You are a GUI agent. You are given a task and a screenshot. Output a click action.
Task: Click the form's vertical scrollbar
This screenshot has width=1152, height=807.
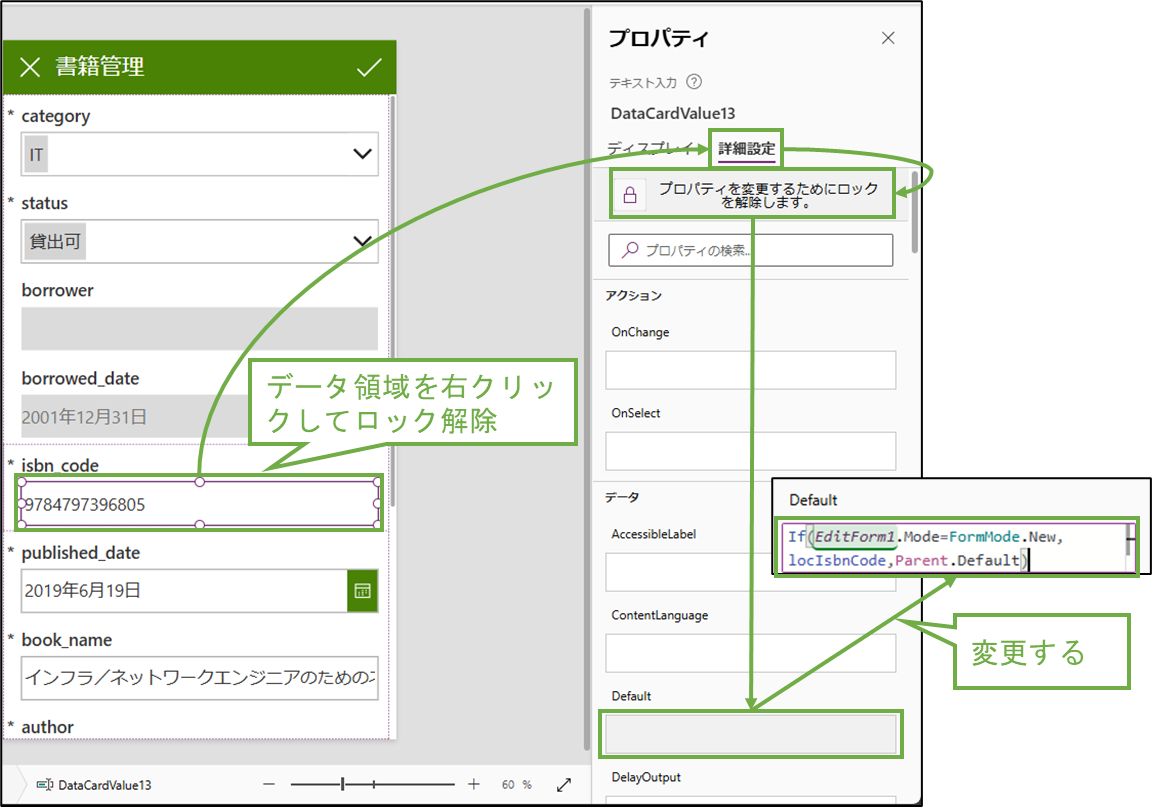click(x=393, y=301)
